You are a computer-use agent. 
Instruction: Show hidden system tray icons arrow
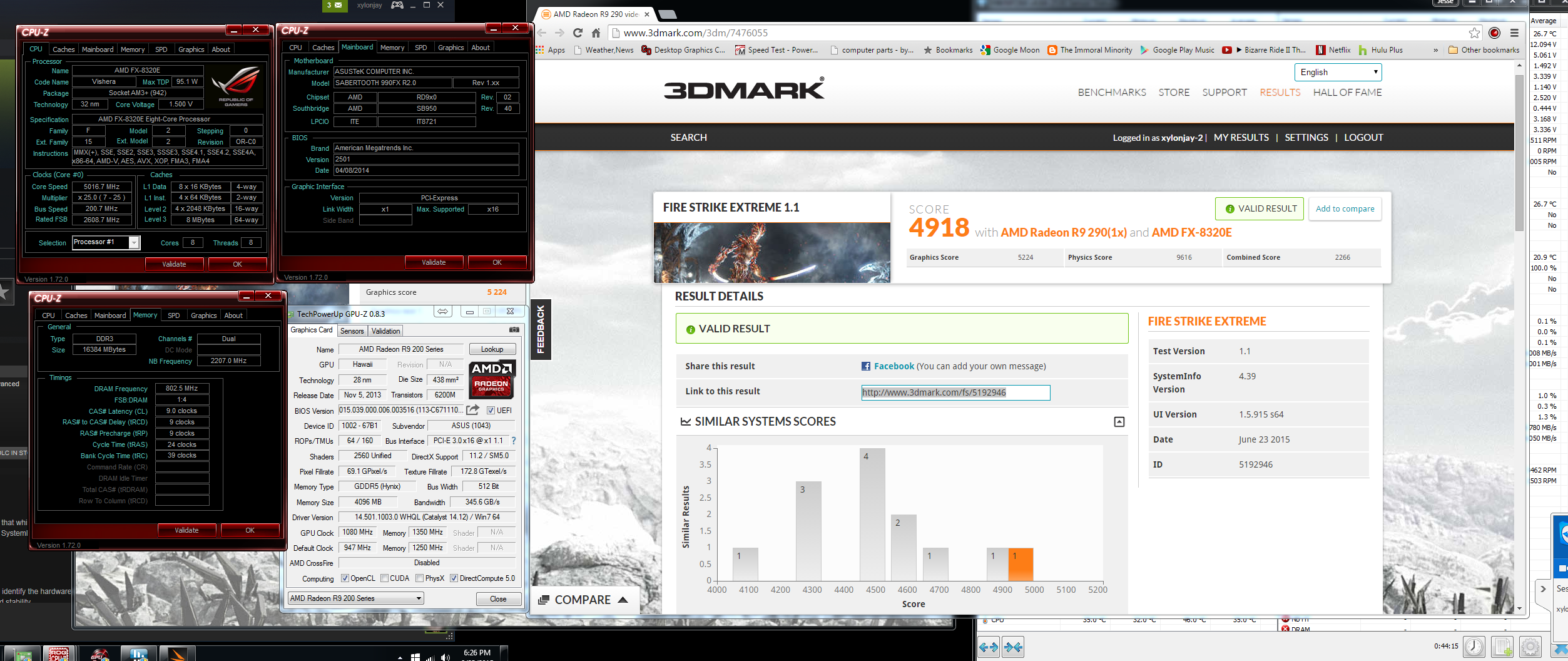pos(400,657)
